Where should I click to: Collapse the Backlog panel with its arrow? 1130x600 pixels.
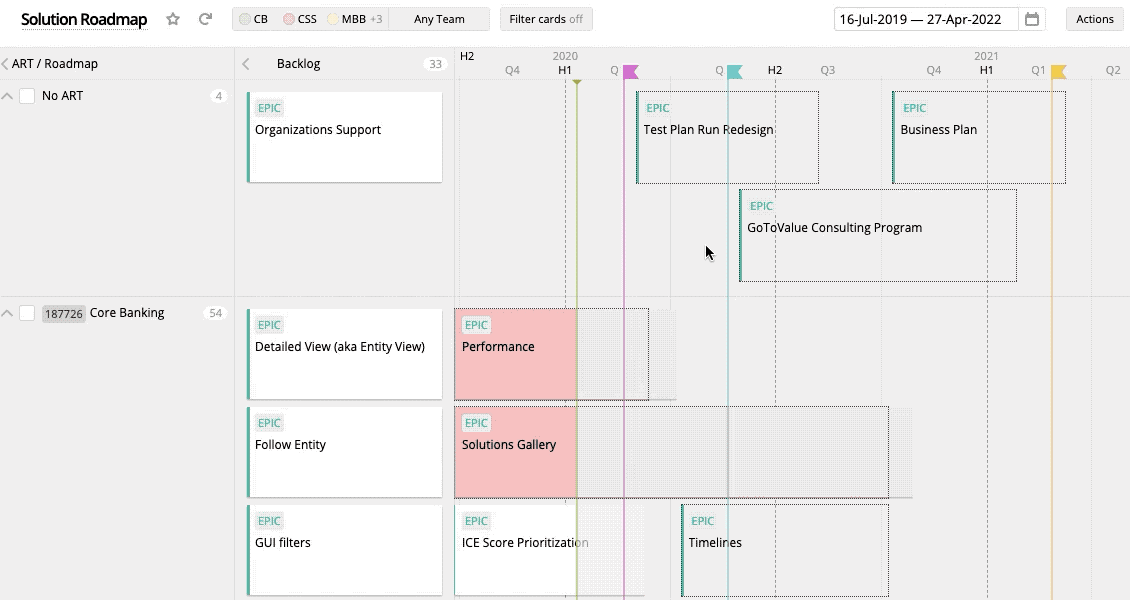coord(245,62)
